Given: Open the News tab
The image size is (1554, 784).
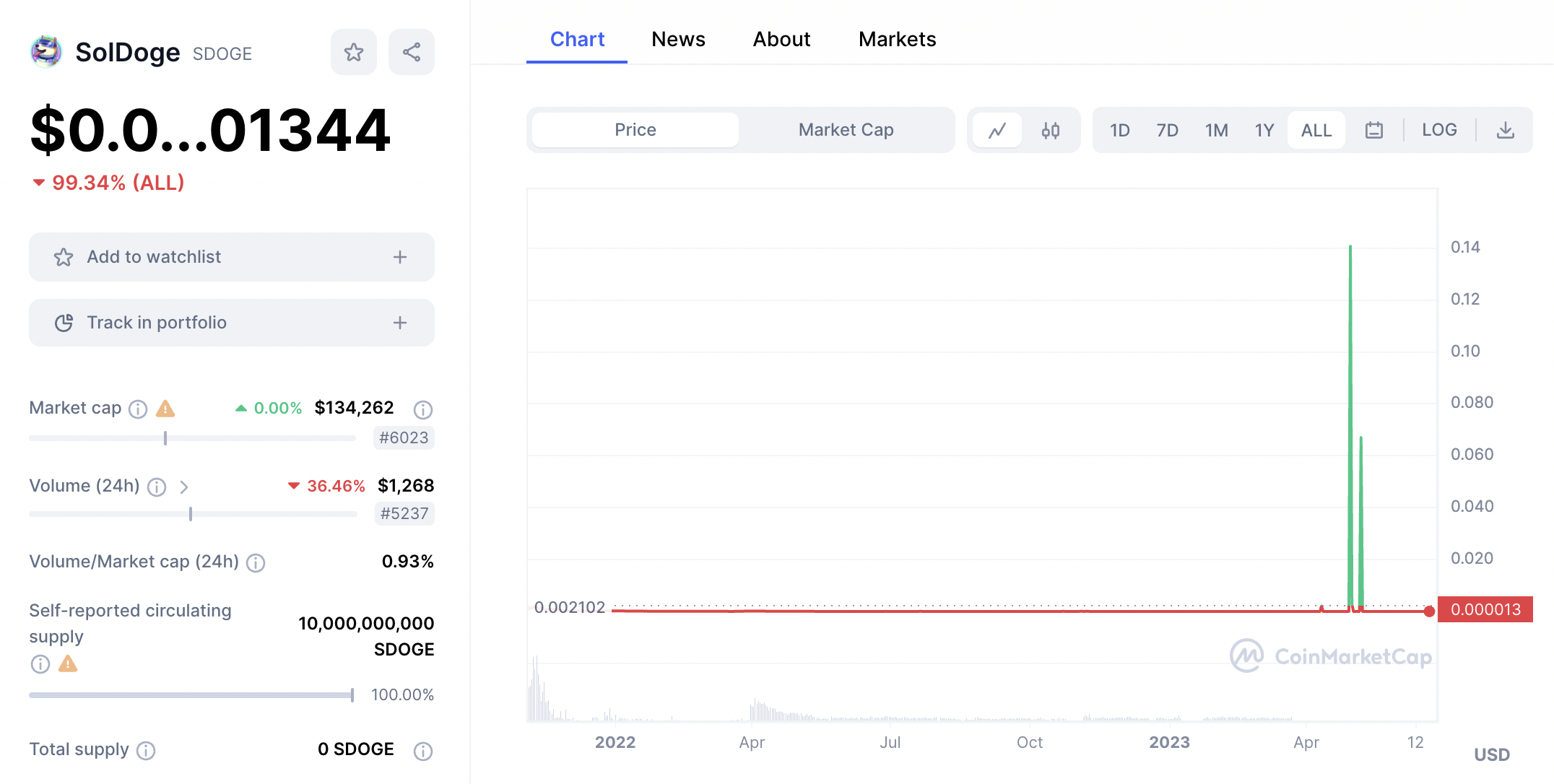Looking at the screenshot, I should coord(678,39).
